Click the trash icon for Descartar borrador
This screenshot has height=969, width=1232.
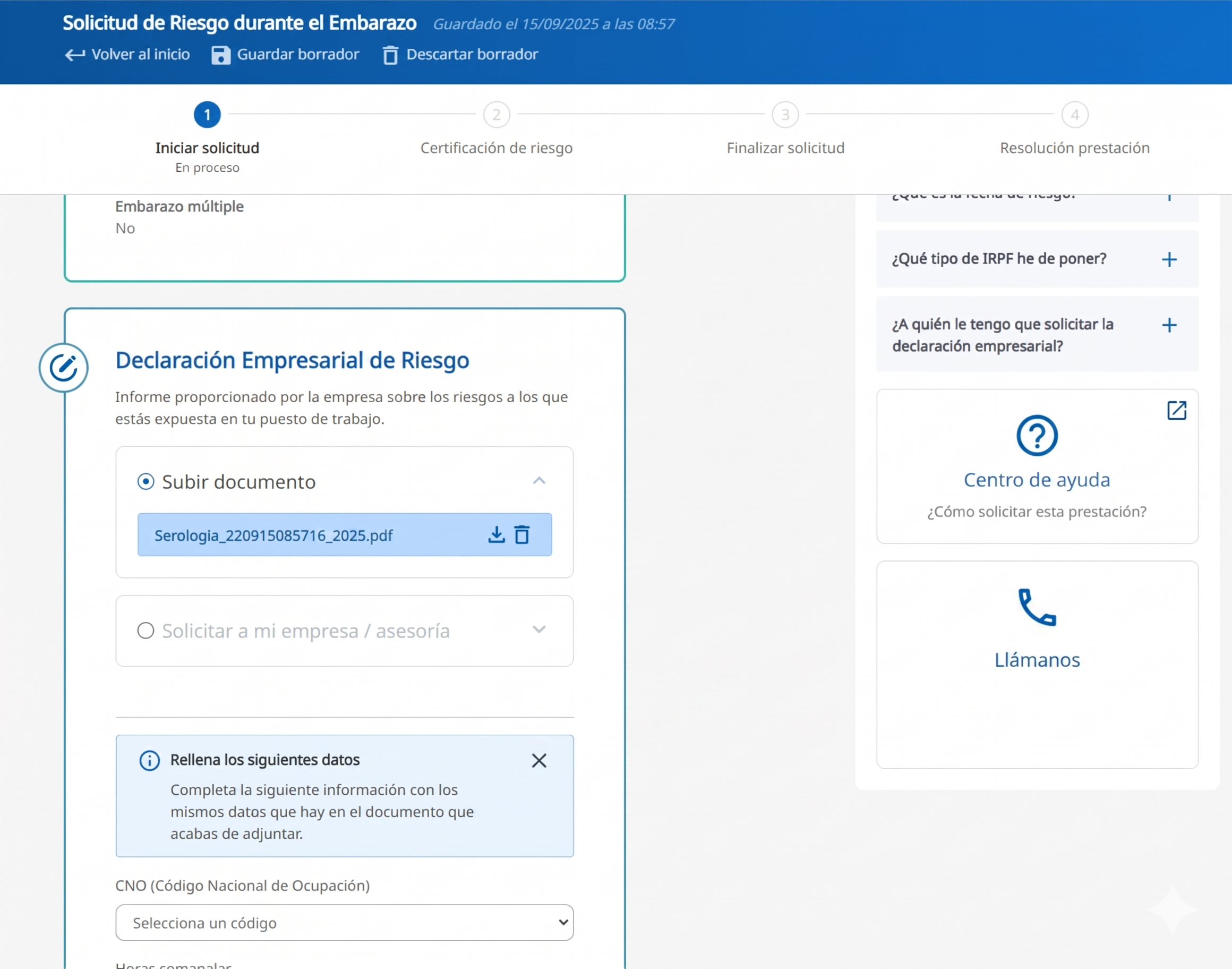390,55
